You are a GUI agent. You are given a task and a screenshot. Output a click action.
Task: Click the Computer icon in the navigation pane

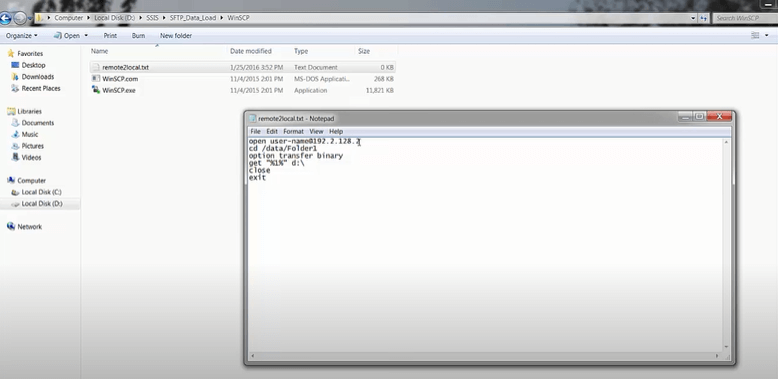(x=11, y=181)
